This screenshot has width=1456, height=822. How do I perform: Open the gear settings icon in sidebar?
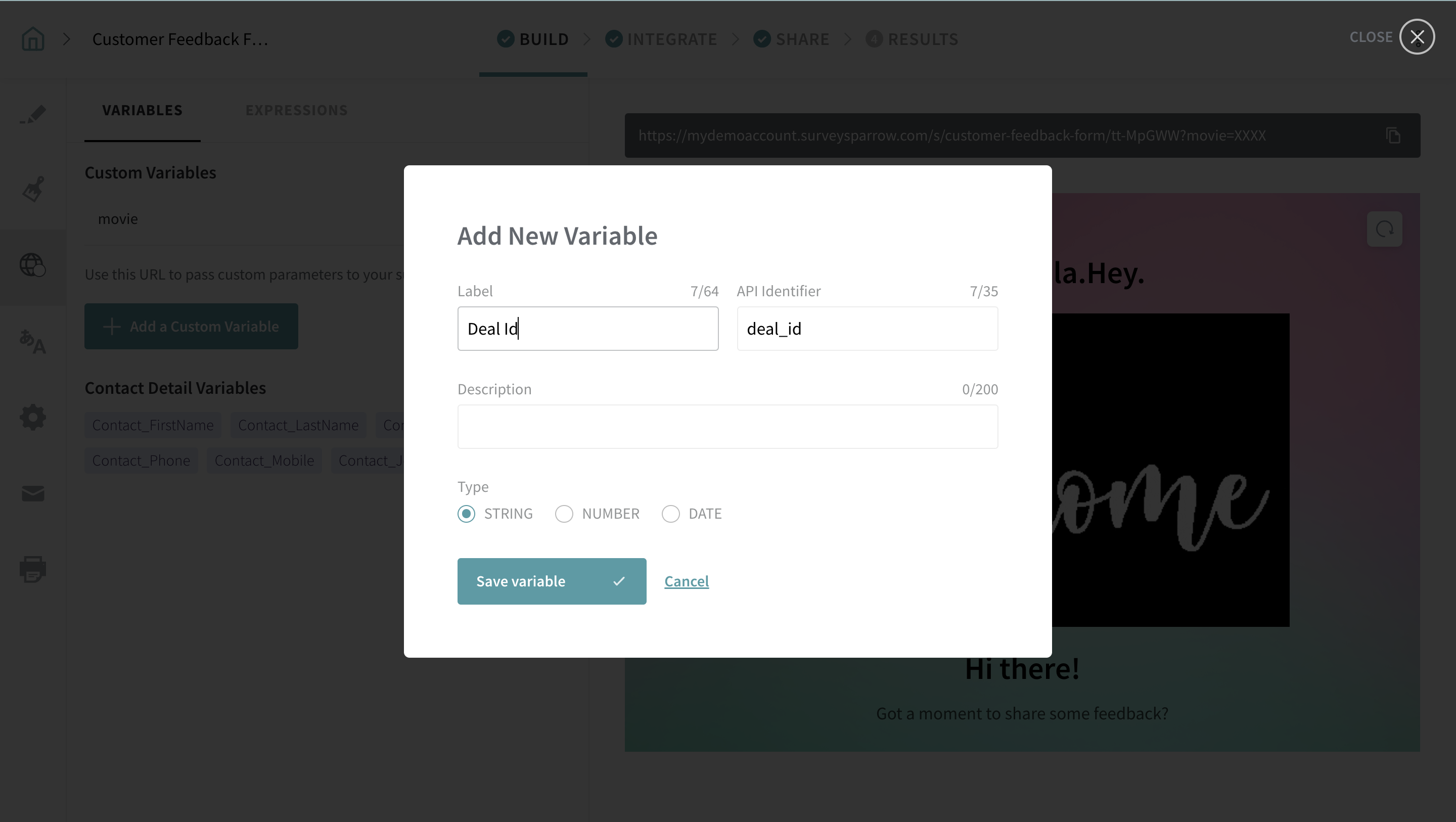point(33,417)
